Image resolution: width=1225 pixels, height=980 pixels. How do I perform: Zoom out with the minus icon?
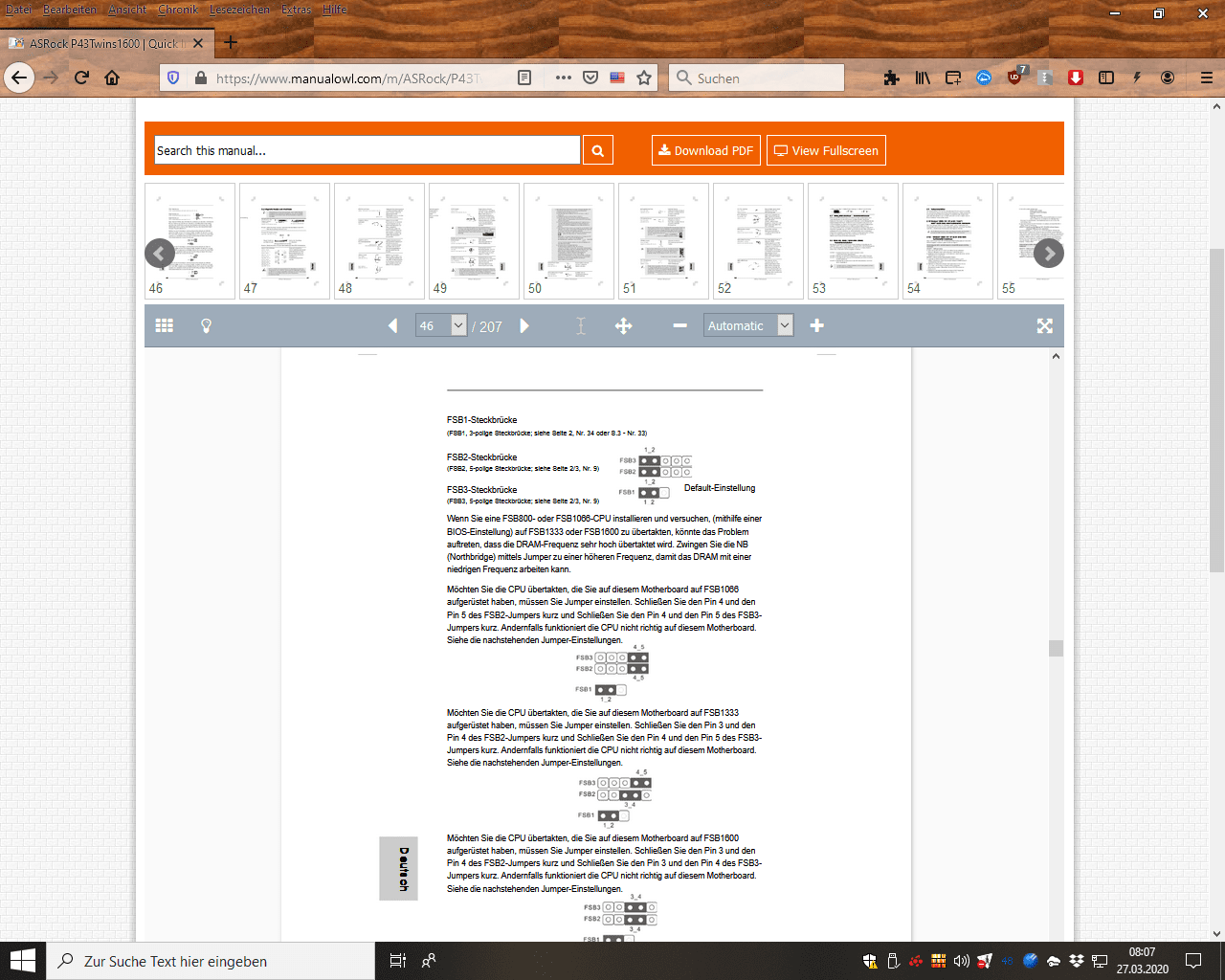click(x=679, y=326)
